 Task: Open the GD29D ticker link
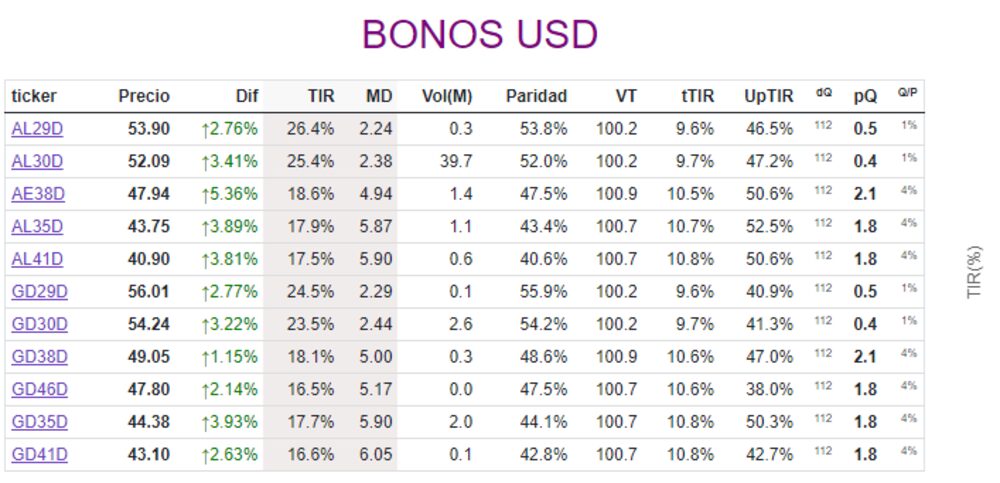[39, 292]
